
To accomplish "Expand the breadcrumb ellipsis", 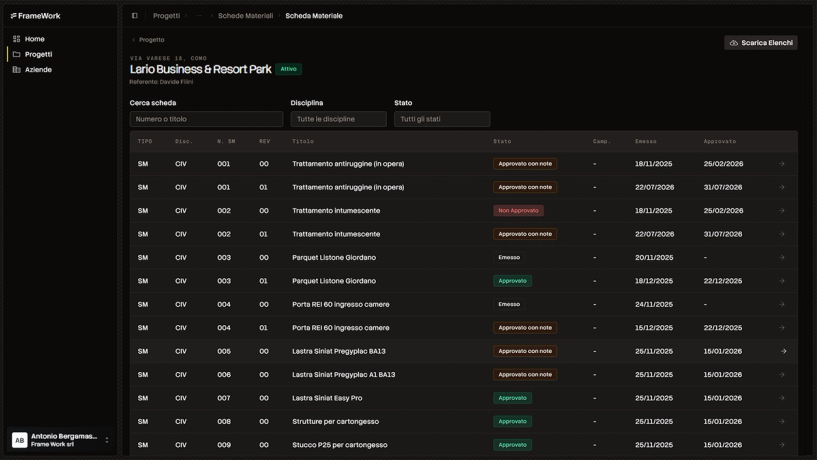I will (199, 16).
